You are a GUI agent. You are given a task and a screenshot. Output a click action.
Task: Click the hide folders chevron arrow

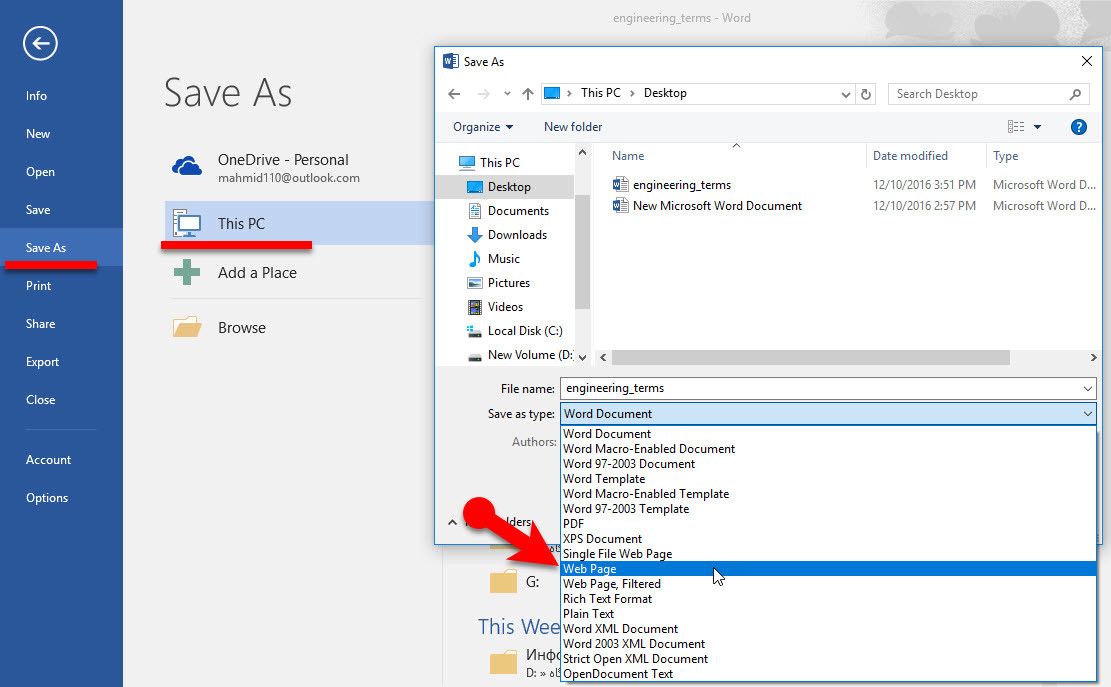(x=452, y=522)
